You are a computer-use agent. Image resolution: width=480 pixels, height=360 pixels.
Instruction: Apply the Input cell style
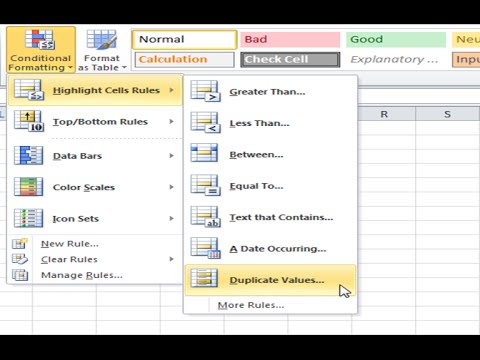point(466,59)
